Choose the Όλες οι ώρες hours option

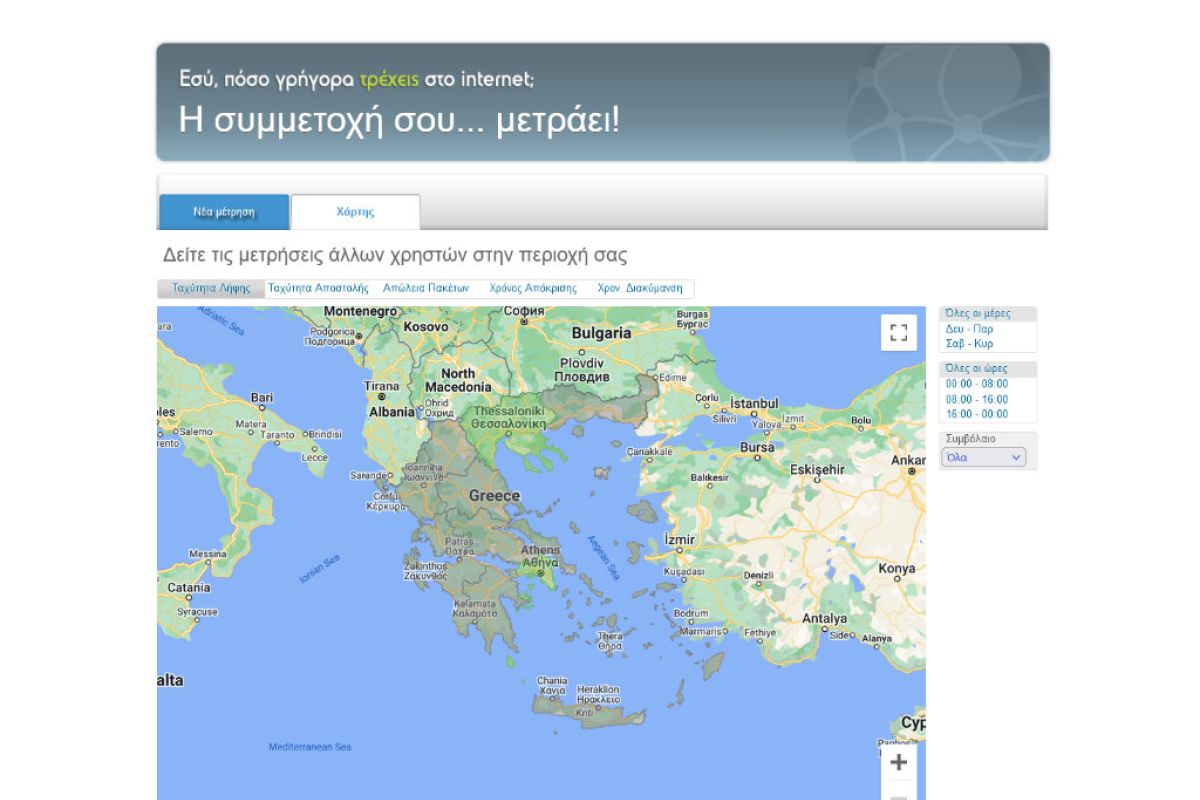tap(976, 369)
